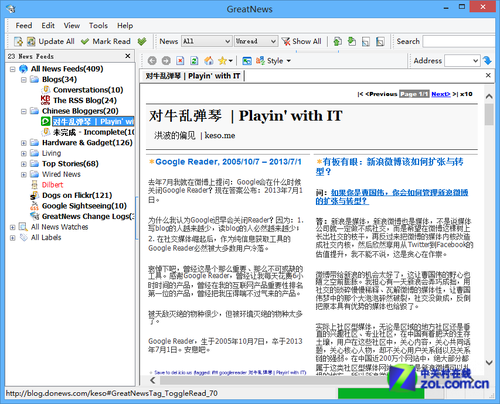
Task: Toggle the Show All filter button
Action: point(302,41)
